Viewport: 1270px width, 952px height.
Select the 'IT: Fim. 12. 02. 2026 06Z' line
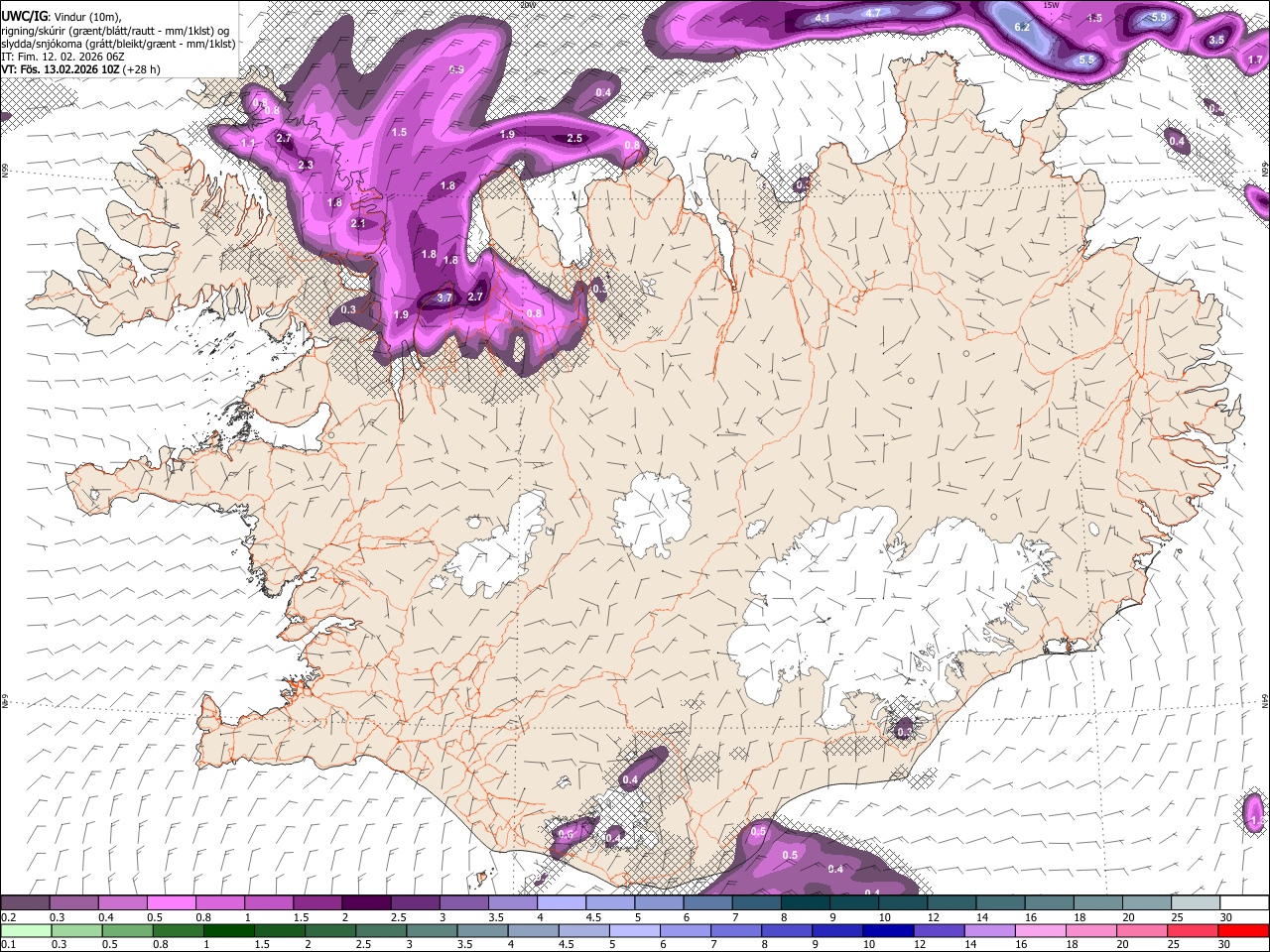pos(63,57)
